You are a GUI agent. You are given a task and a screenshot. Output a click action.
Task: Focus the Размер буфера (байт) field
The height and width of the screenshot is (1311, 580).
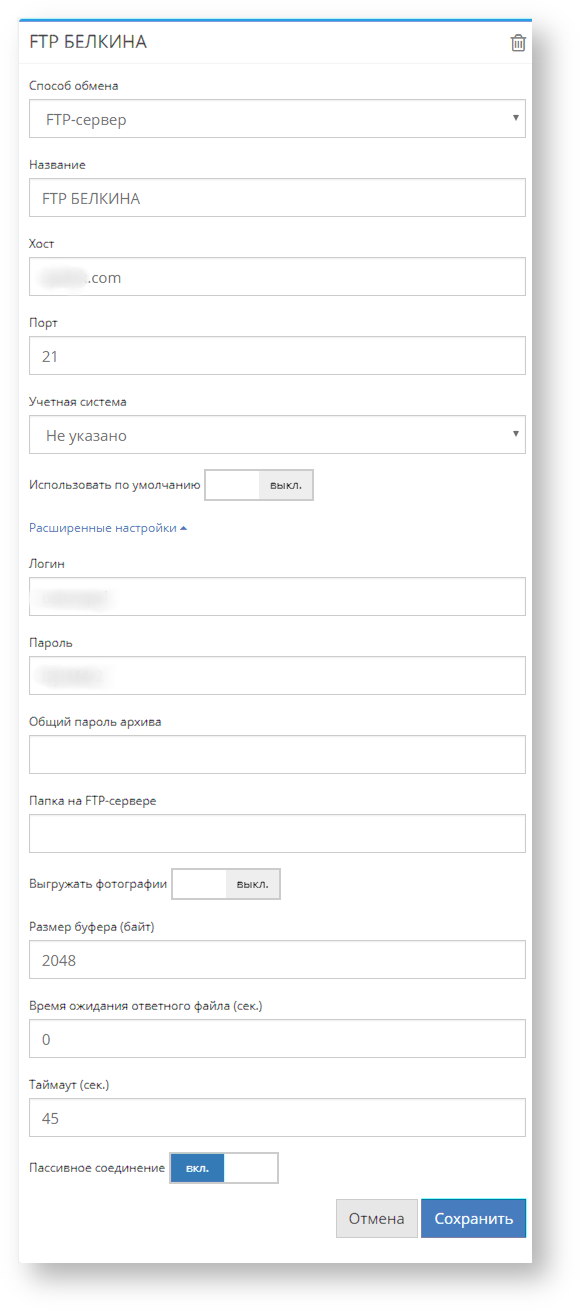coord(277,960)
